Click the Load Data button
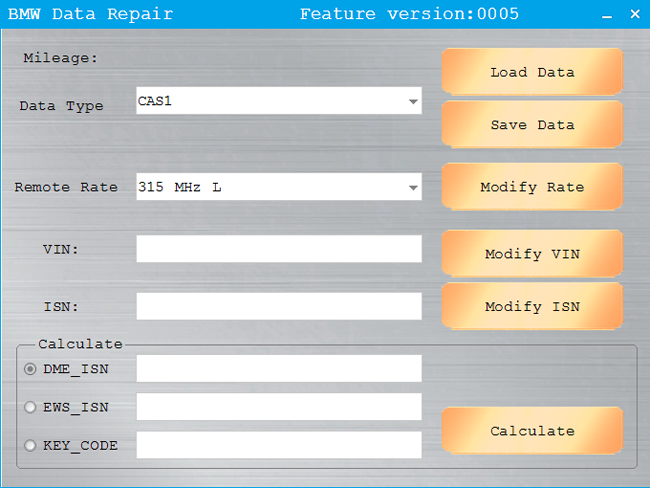 coord(532,72)
